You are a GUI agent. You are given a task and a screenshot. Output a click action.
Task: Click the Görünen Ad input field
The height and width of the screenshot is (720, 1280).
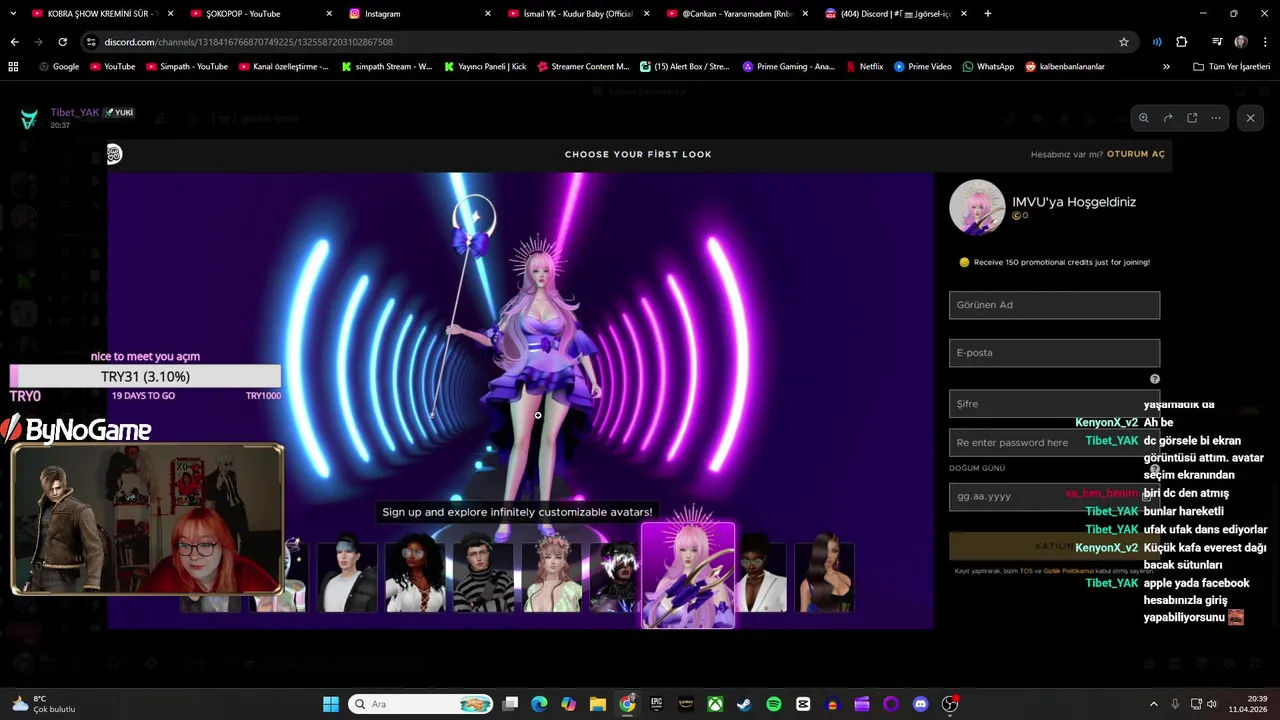(1054, 305)
